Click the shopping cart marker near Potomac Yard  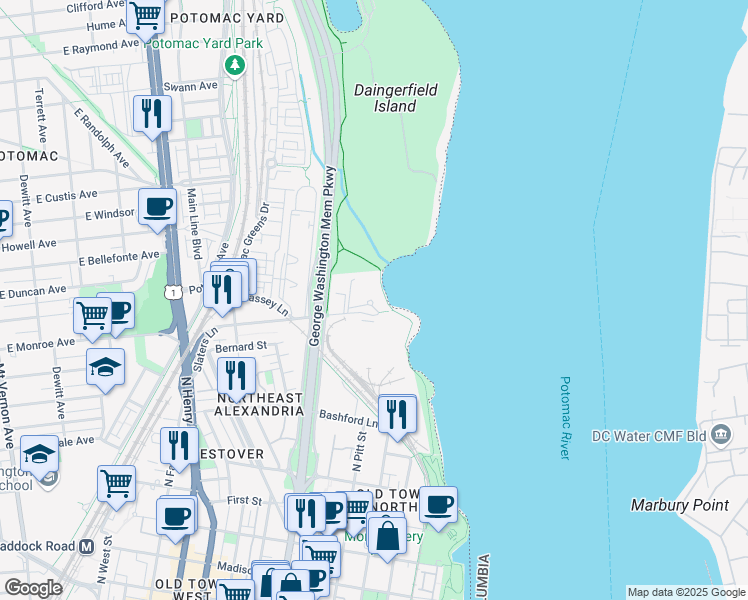click(x=145, y=19)
